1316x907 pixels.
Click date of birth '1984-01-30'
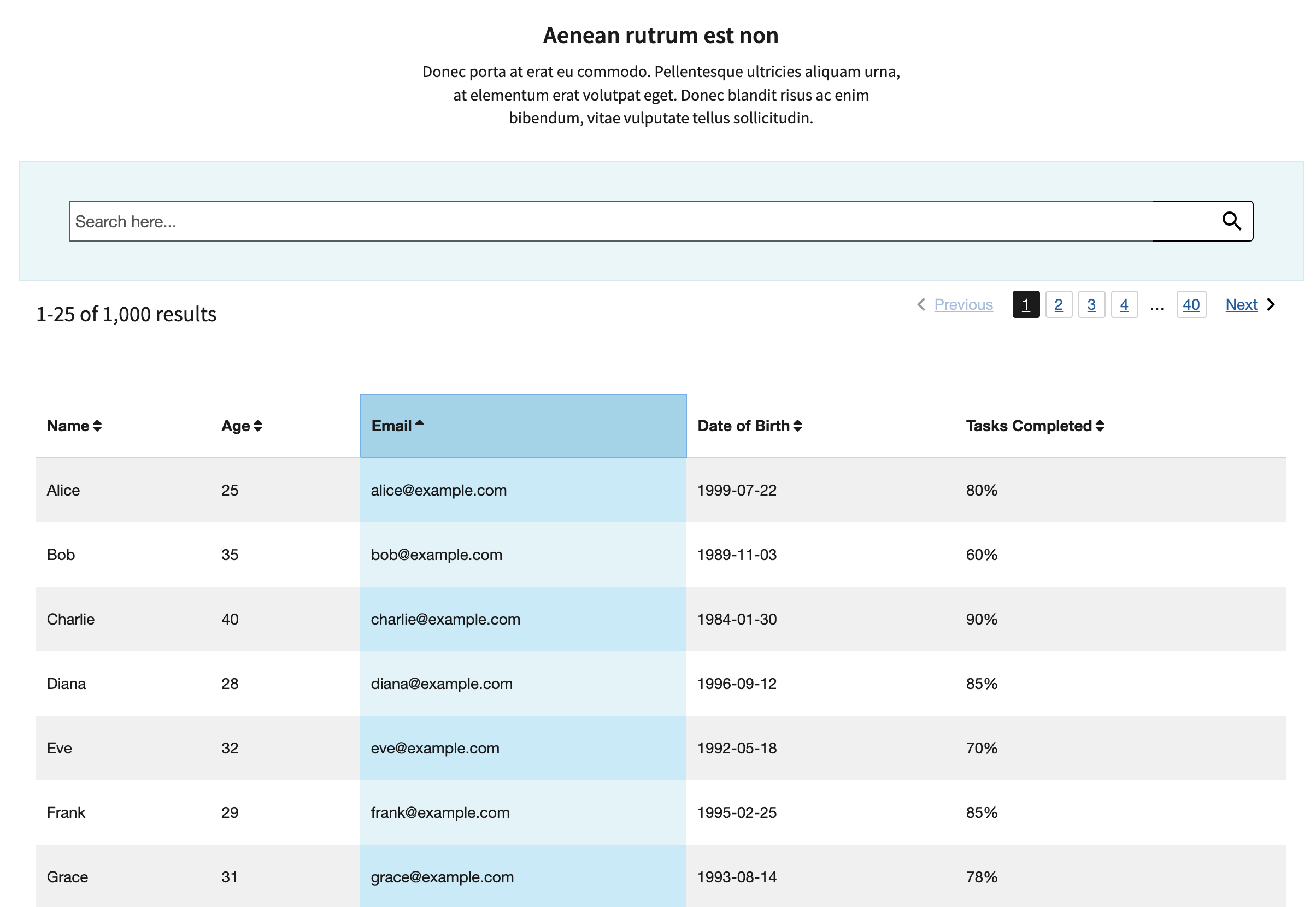click(x=737, y=619)
